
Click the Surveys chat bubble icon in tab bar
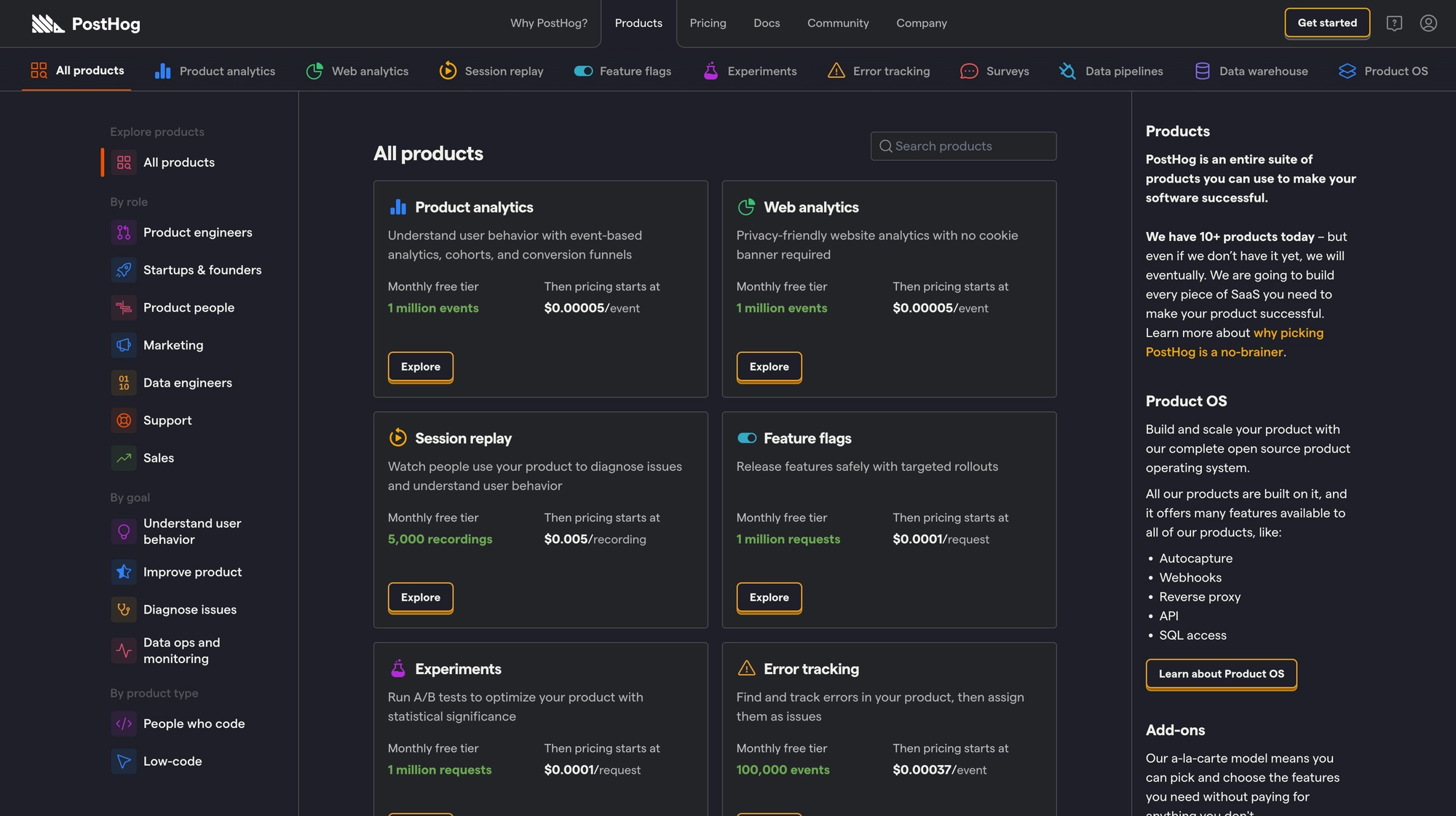969,71
